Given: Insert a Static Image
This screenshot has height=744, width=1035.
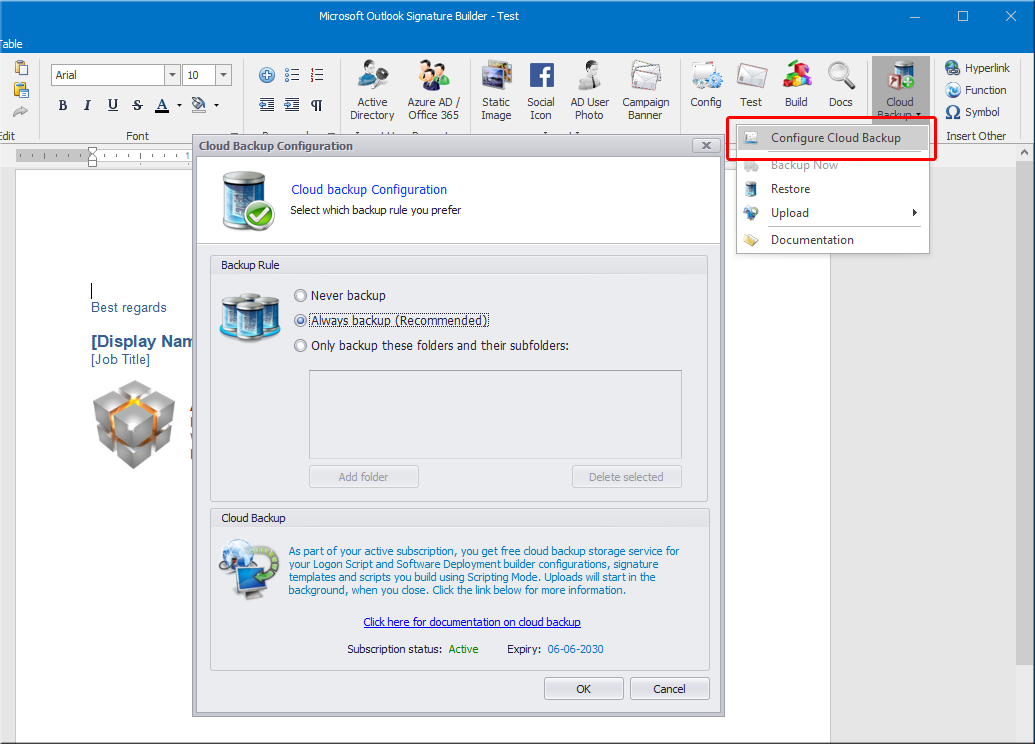Looking at the screenshot, I should (496, 90).
